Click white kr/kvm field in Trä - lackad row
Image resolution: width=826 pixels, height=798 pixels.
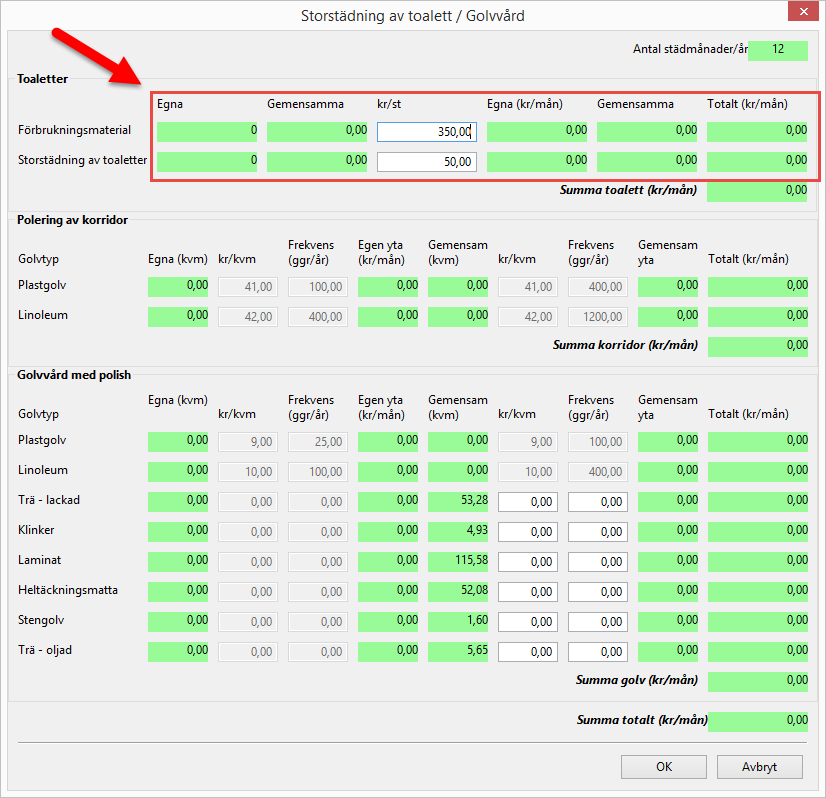(528, 501)
